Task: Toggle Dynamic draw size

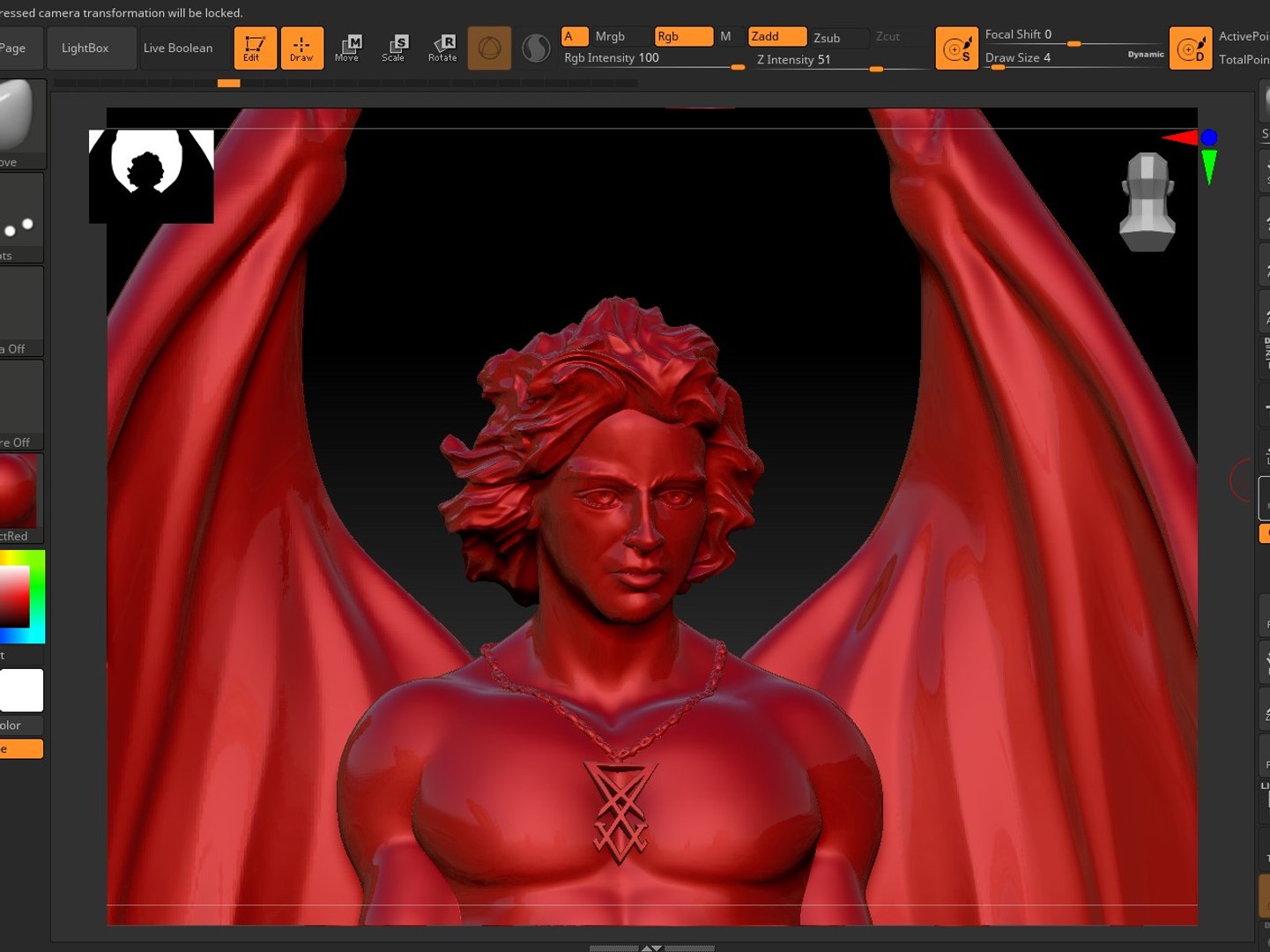Action: point(1146,55)
